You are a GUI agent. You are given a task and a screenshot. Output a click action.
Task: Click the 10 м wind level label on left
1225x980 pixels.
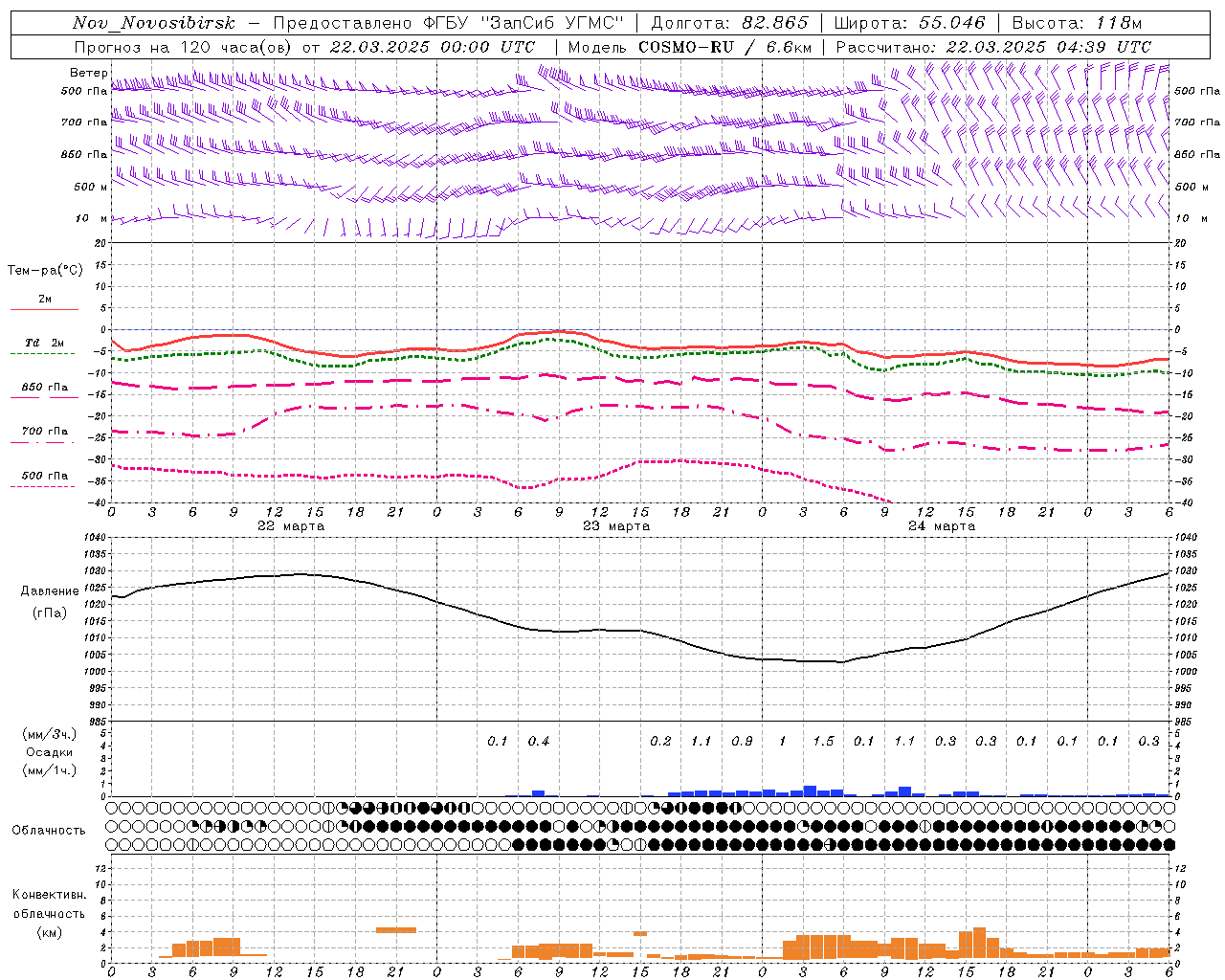click(x=92, y=218)
